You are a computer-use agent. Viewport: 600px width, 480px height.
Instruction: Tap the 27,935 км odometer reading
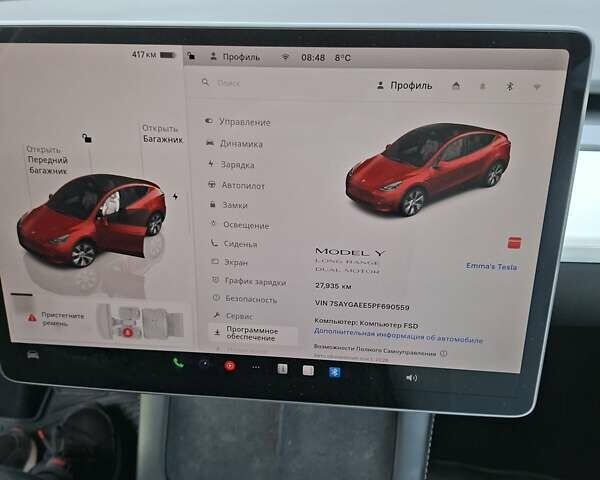[x=333, y=286]
